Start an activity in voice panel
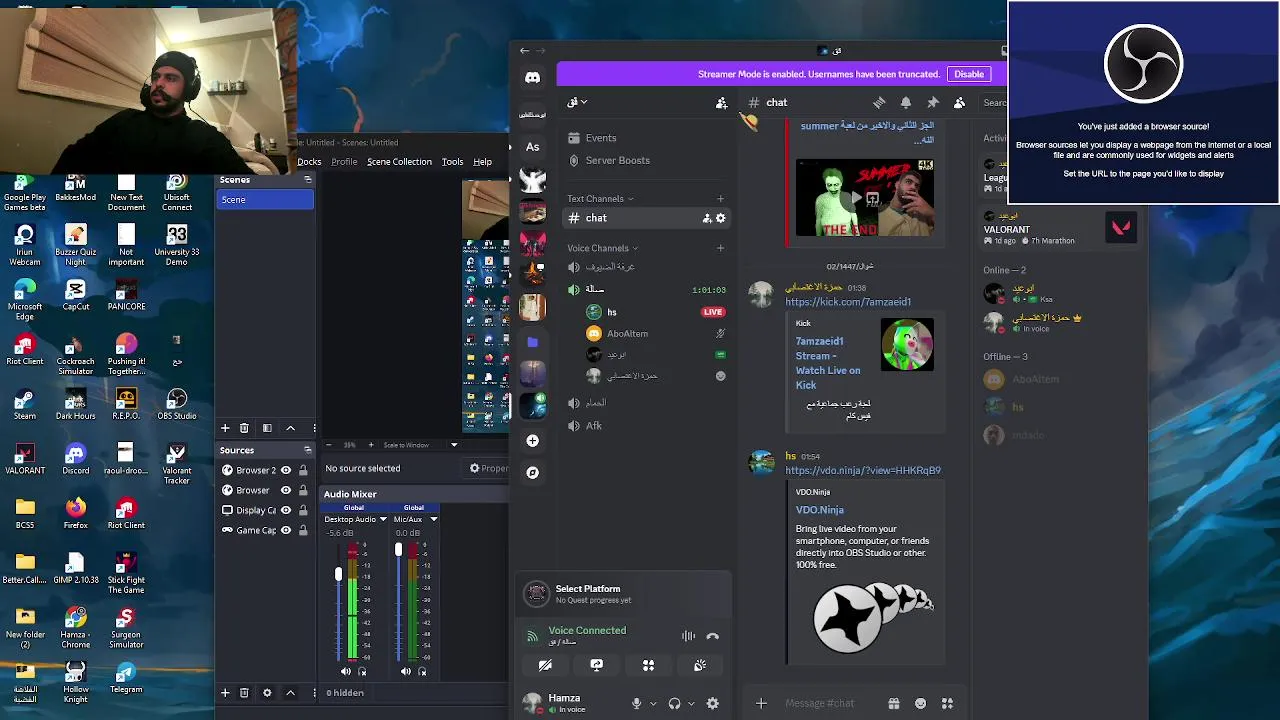Image resolution: width=1280 pixels, height=720 pixels. pos(648,665)
